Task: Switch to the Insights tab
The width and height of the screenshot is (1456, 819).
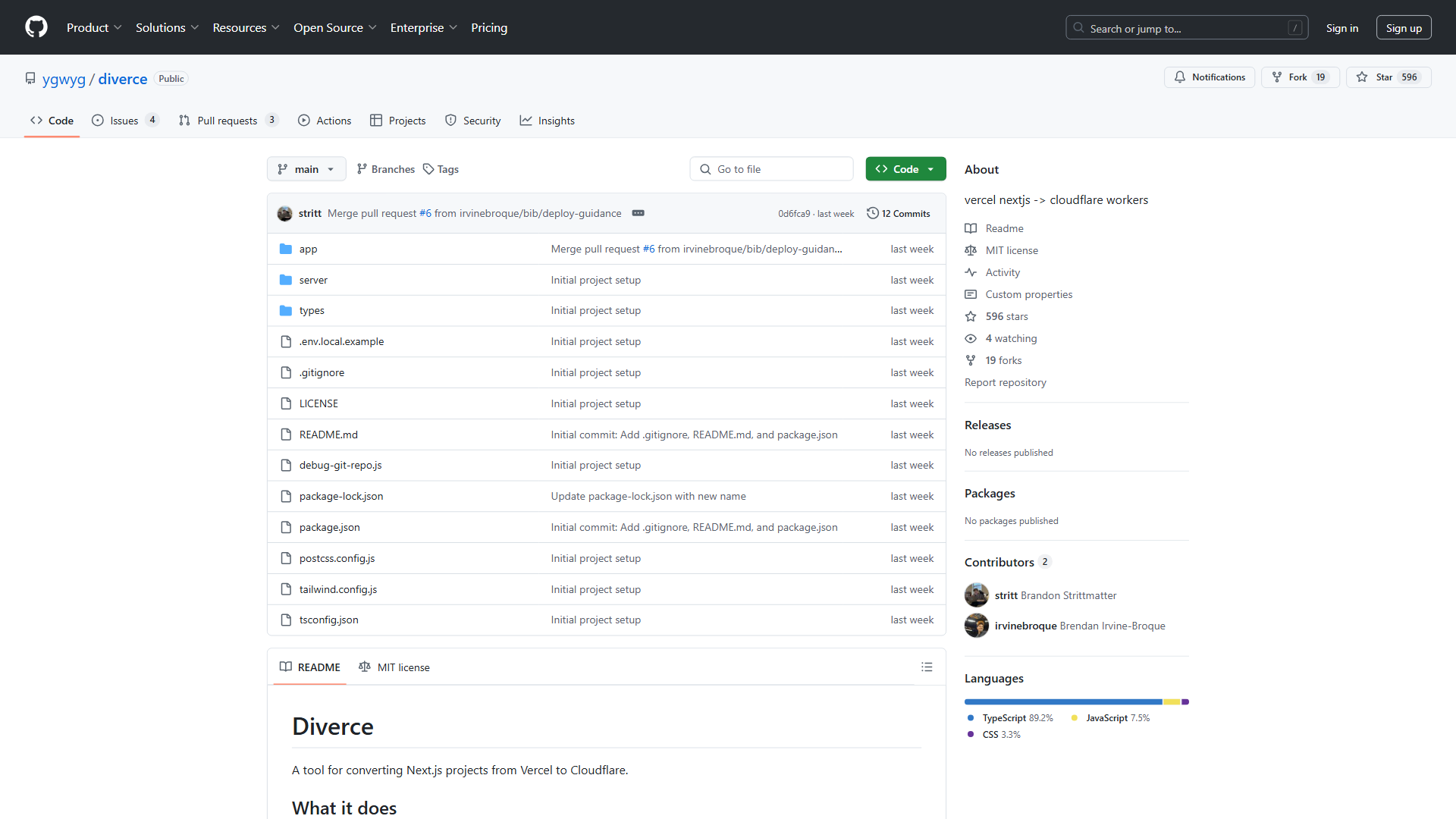Action: (x=548, y=121)
